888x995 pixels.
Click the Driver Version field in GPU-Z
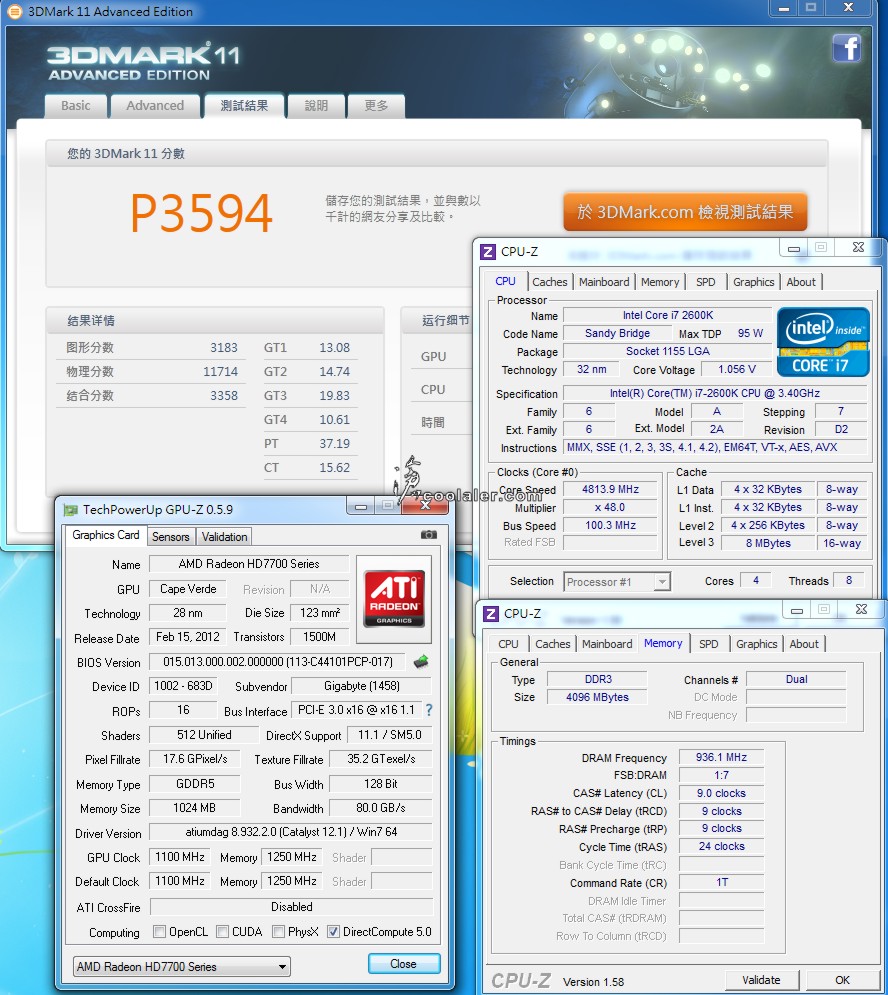pos(291,832)
